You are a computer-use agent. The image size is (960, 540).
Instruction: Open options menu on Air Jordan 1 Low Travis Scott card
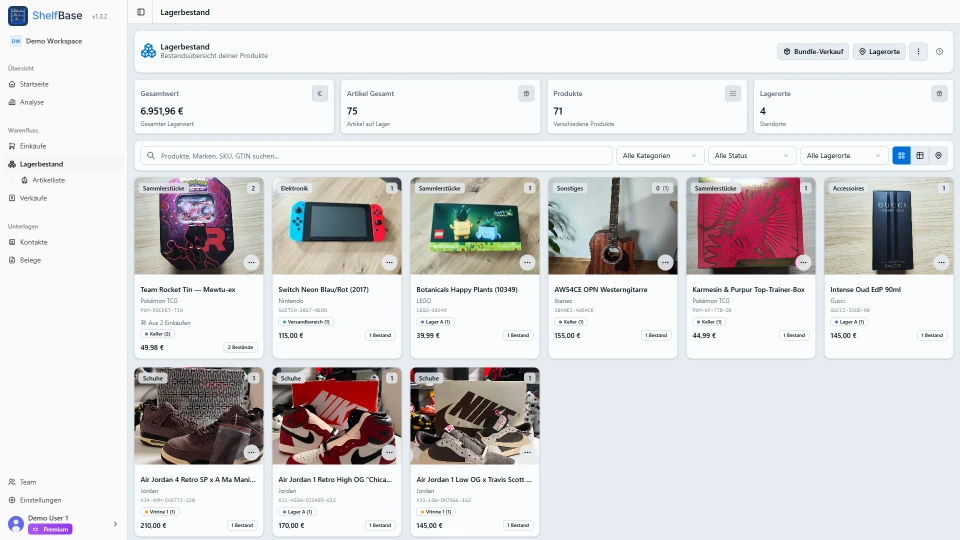[x=527, y=452]
